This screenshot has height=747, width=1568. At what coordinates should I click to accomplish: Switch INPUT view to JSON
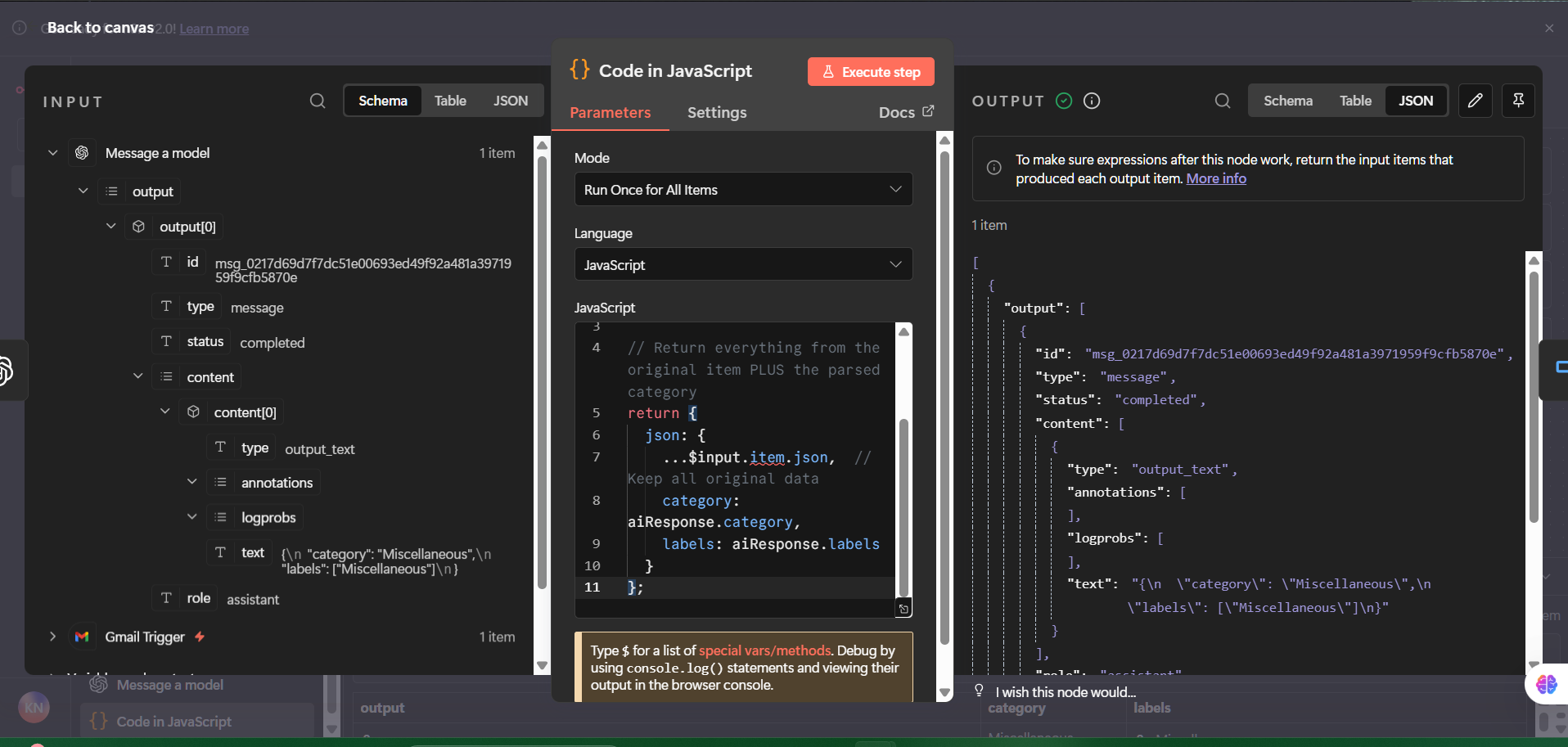pos(511,101)
